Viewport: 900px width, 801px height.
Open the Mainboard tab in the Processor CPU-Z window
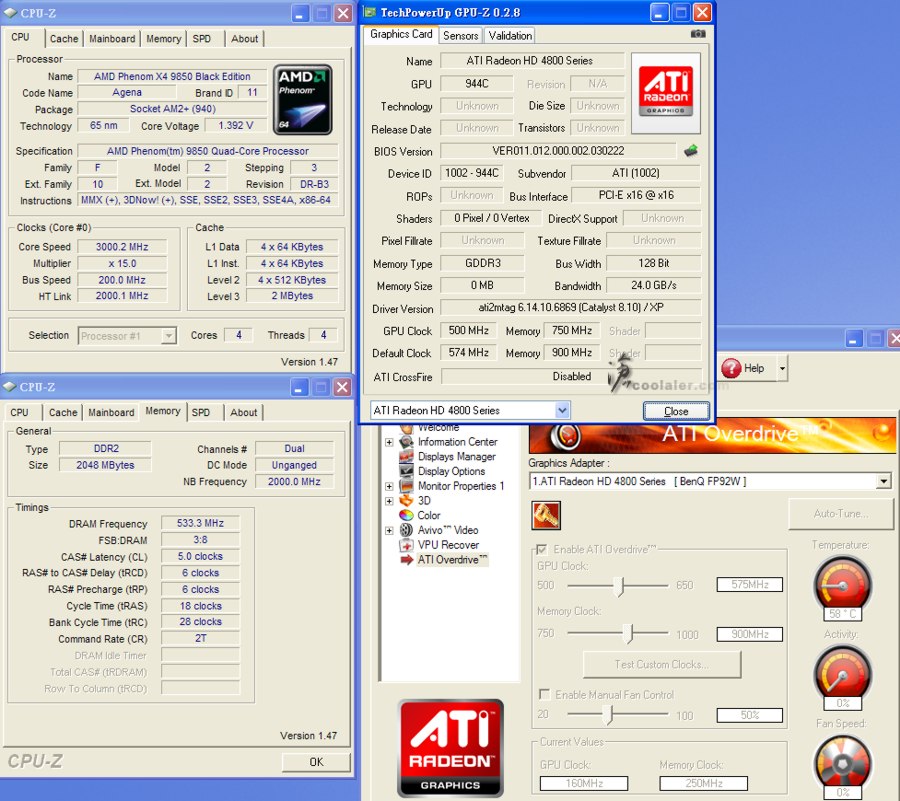112,38
